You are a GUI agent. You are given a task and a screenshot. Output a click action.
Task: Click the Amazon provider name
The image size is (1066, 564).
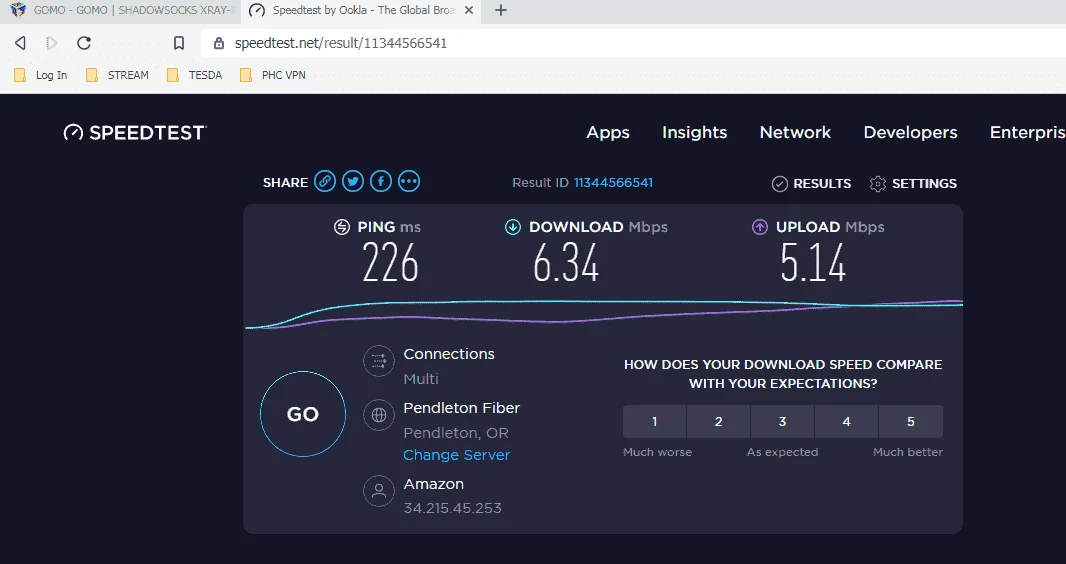click(433, 484)
